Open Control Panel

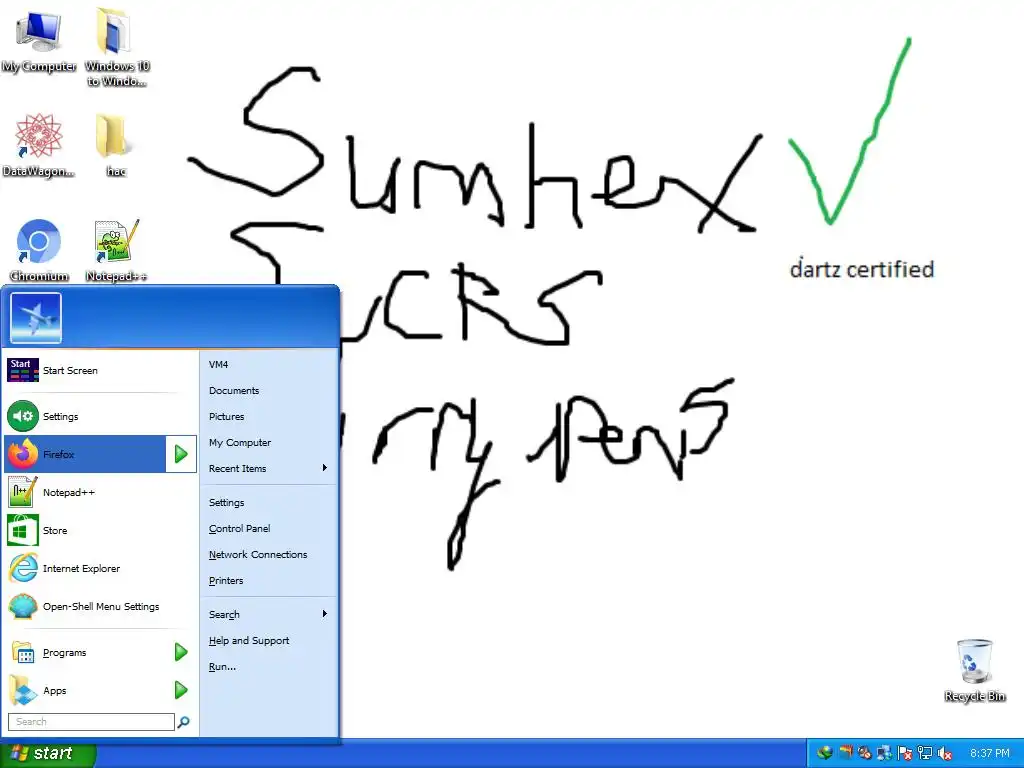pyautogui.click(x=268, y=528)
